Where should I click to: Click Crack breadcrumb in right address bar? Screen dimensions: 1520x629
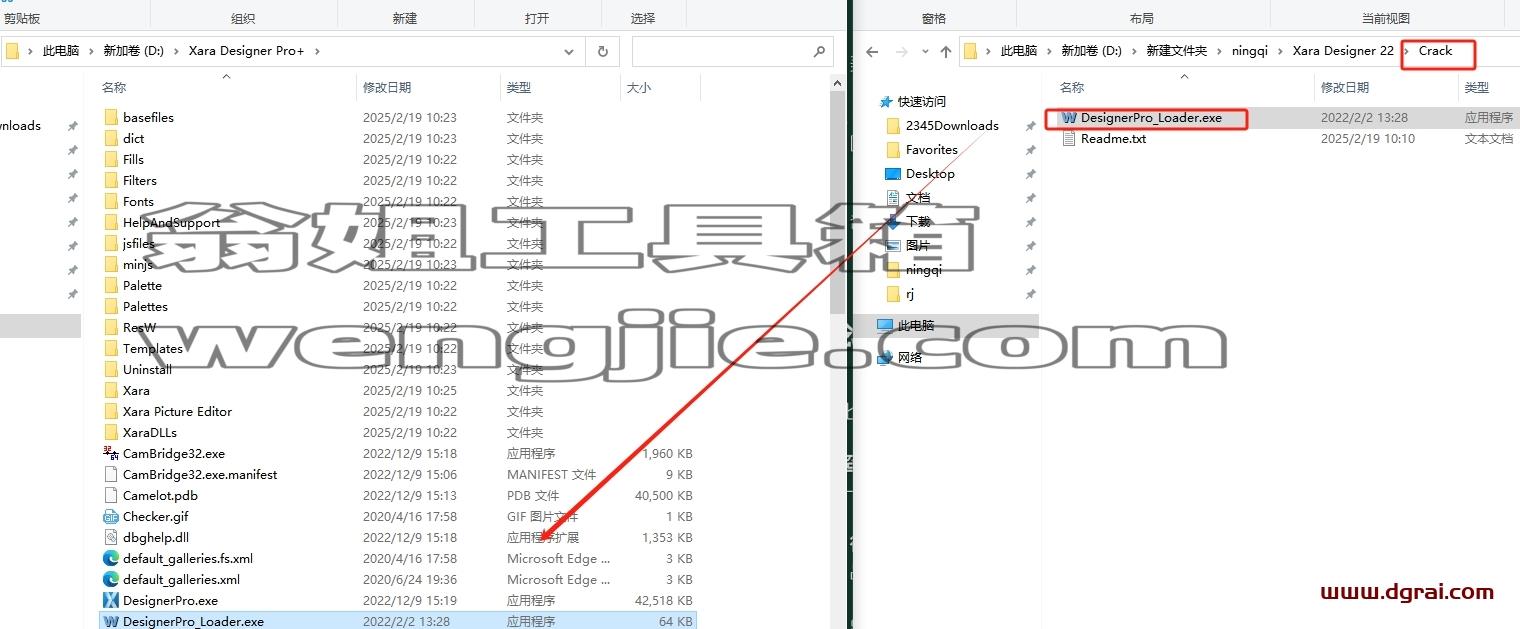click(x=1435, y=51)
